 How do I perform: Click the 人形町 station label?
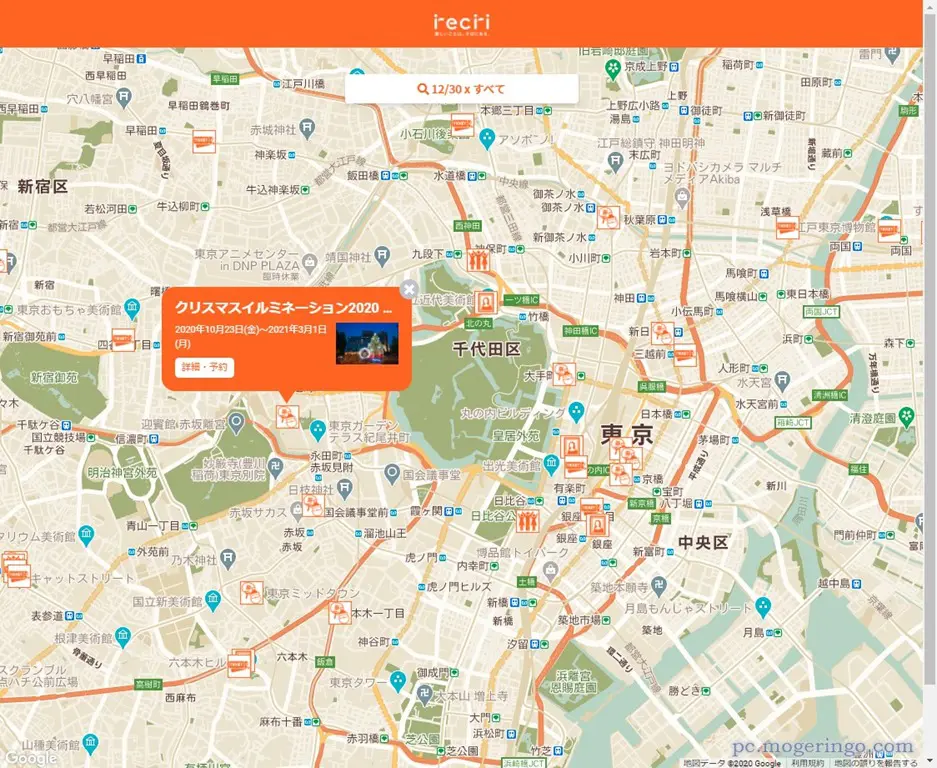[x=734, y=368]
